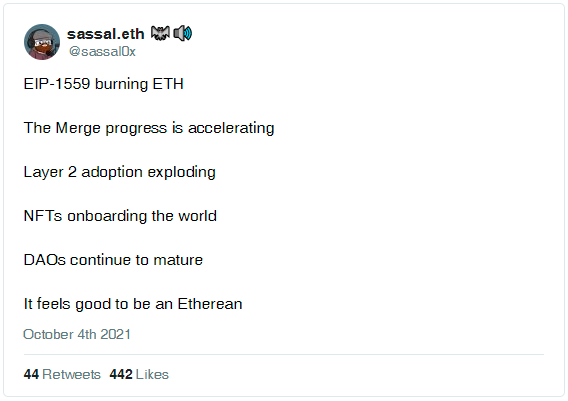Image resolution: width=568 pixels, height=401 pixels.
Task: View the 44 Retweets list
Action: 62,375
